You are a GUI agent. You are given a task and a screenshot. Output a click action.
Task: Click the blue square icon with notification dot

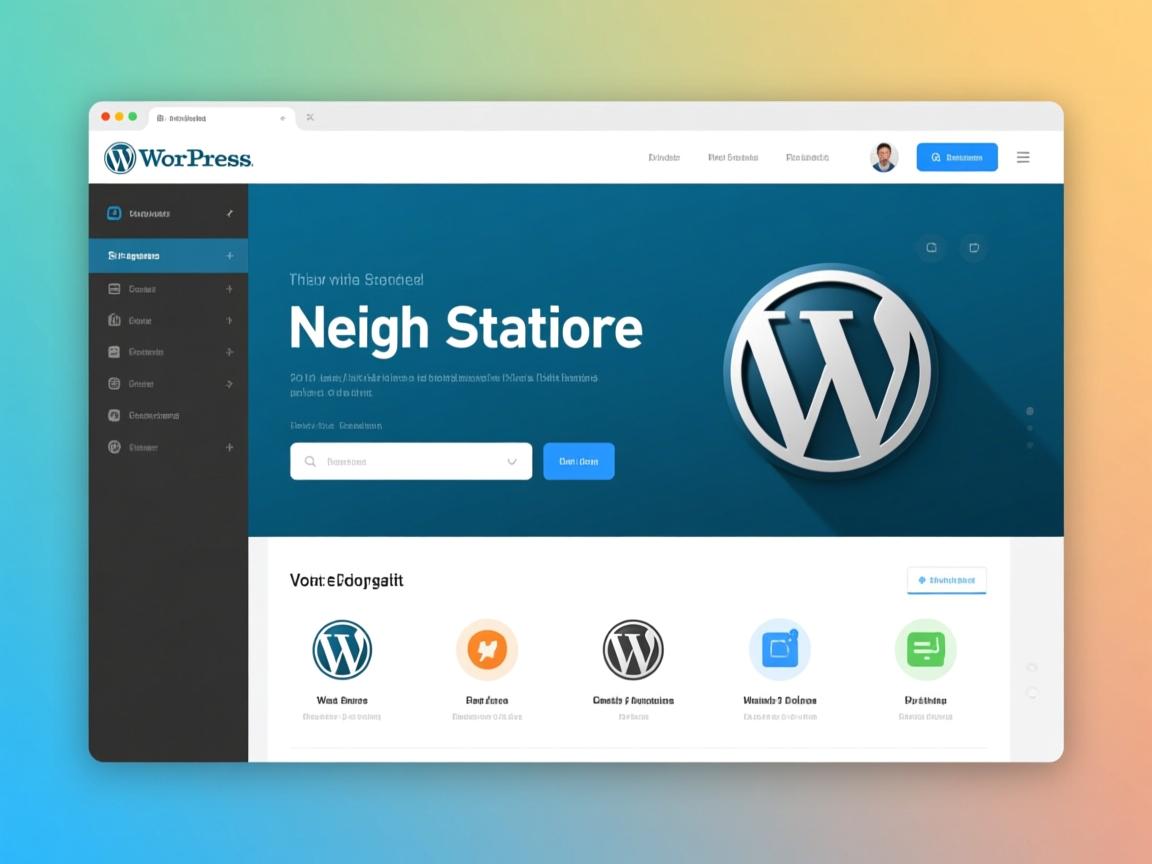780,650
